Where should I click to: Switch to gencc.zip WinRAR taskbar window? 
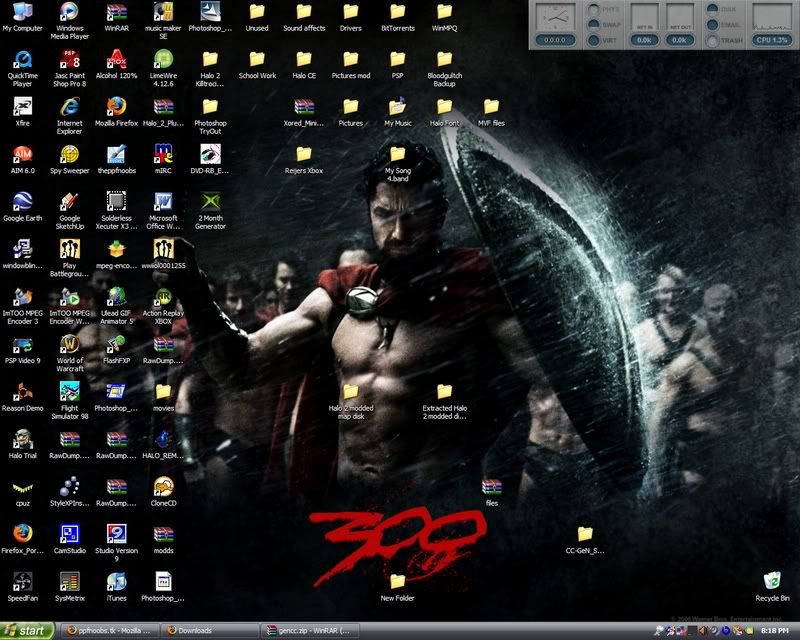[310, 631]
